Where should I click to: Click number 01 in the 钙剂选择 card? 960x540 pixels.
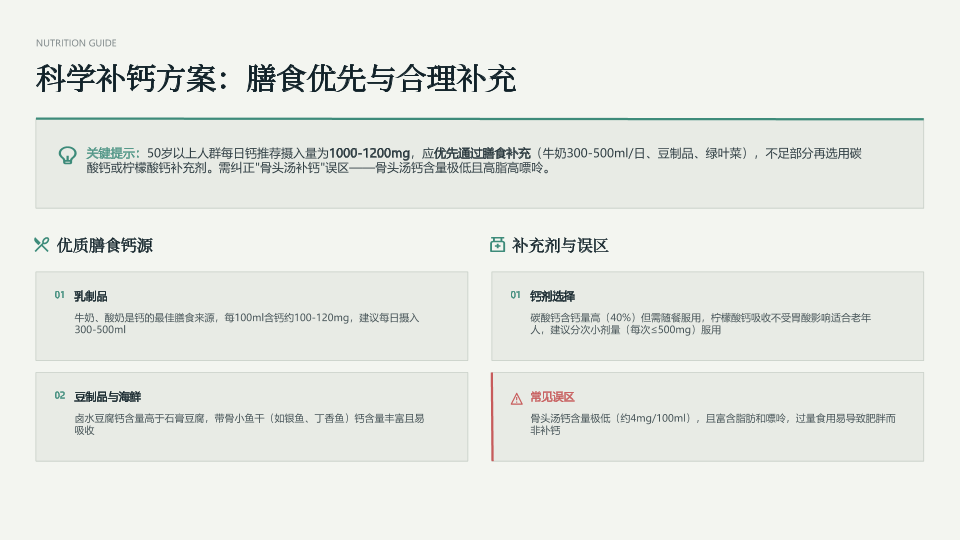(516, 295)
